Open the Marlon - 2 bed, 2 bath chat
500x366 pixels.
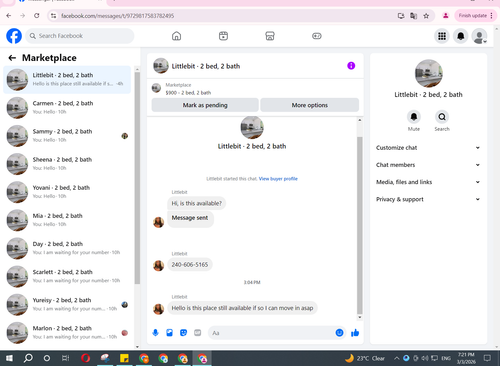(67, 333)
